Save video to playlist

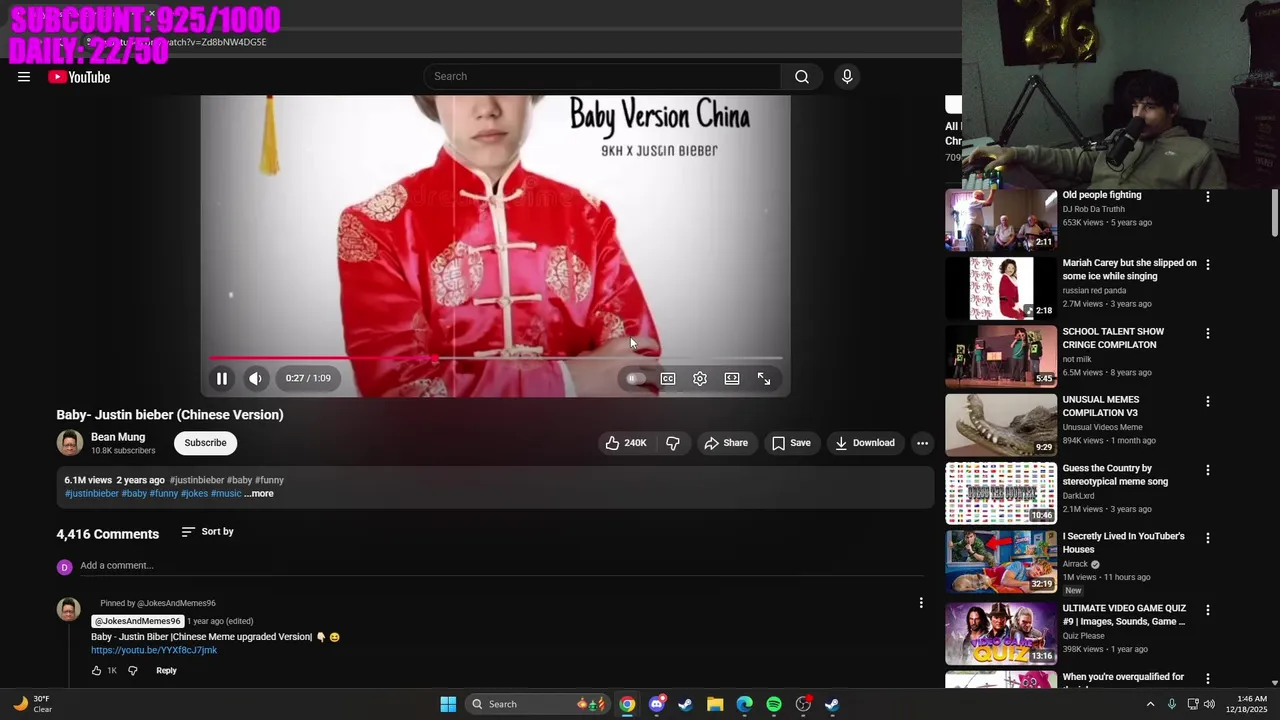791,443
